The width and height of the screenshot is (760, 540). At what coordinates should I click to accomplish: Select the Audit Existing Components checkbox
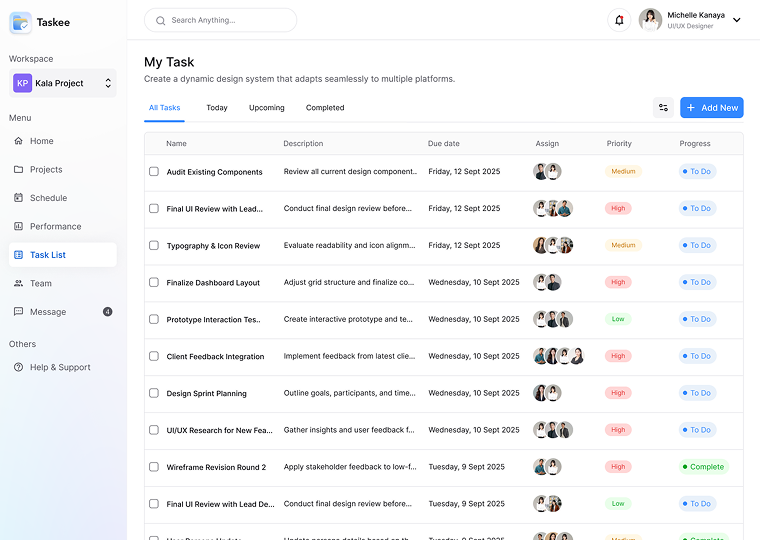154,172
